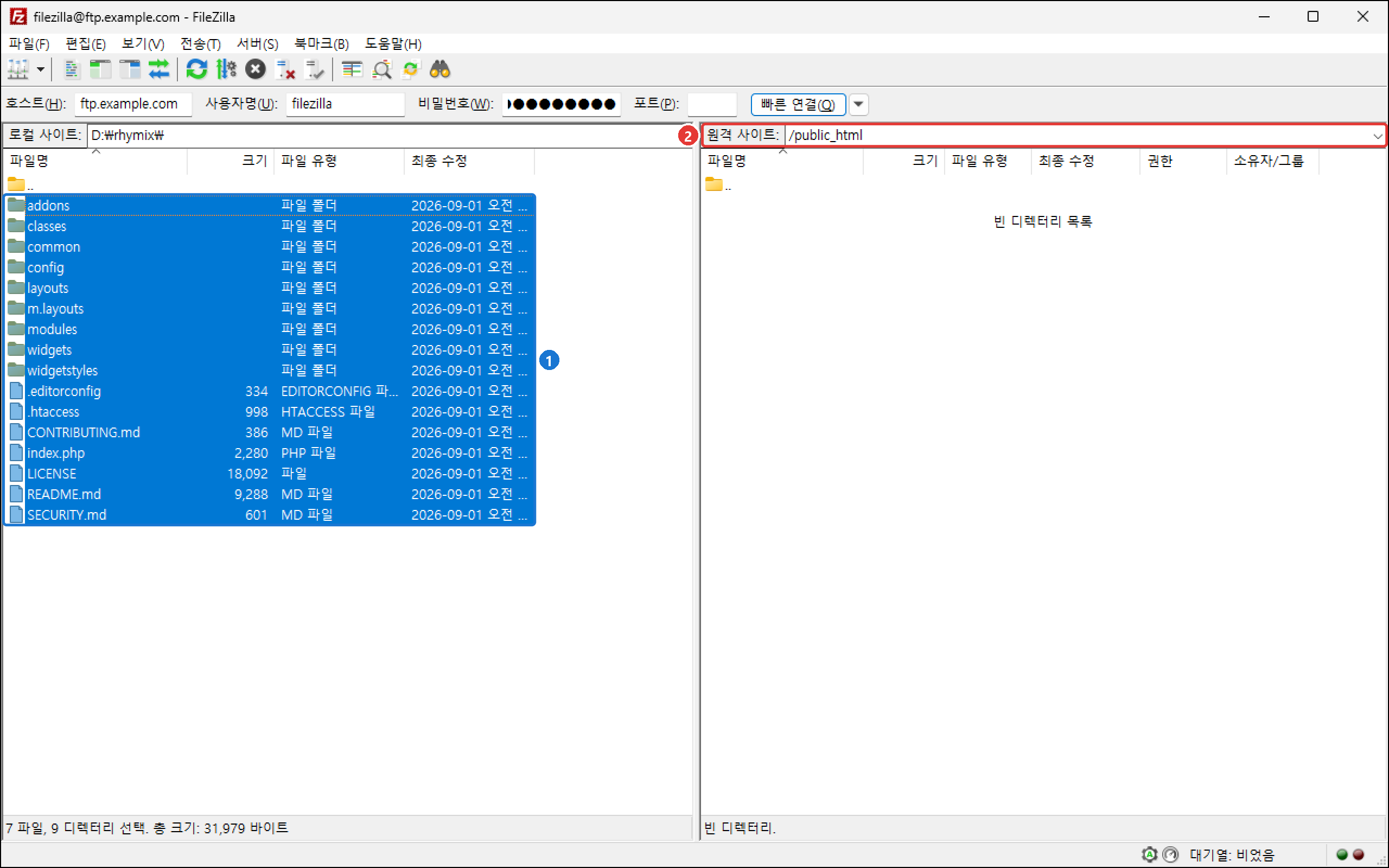Image resolution: width=1389 pixels, height=868 pixels.
Task: Open the 편집(E) menu
Action: coord(86,43)
